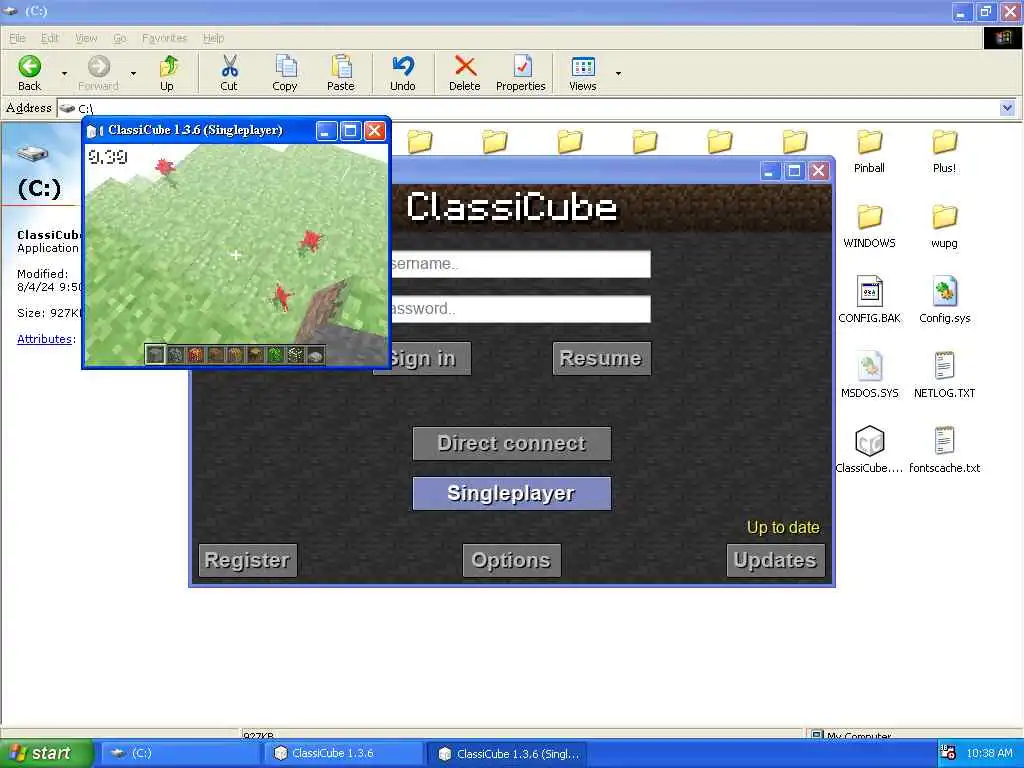The height and width of the screenshot is (768, 1024).
Task: Click the system tray icon near clock
Action: click(948, 753)
